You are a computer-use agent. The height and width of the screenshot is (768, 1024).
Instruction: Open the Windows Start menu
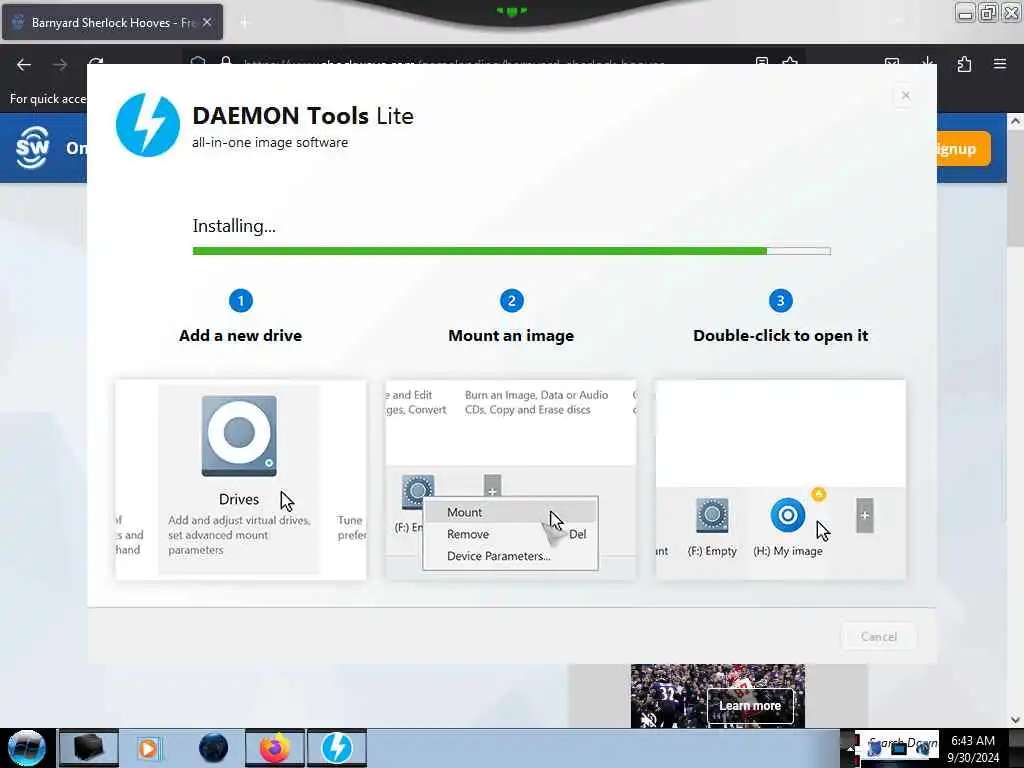pyautogui.click(x=27, y=748)
